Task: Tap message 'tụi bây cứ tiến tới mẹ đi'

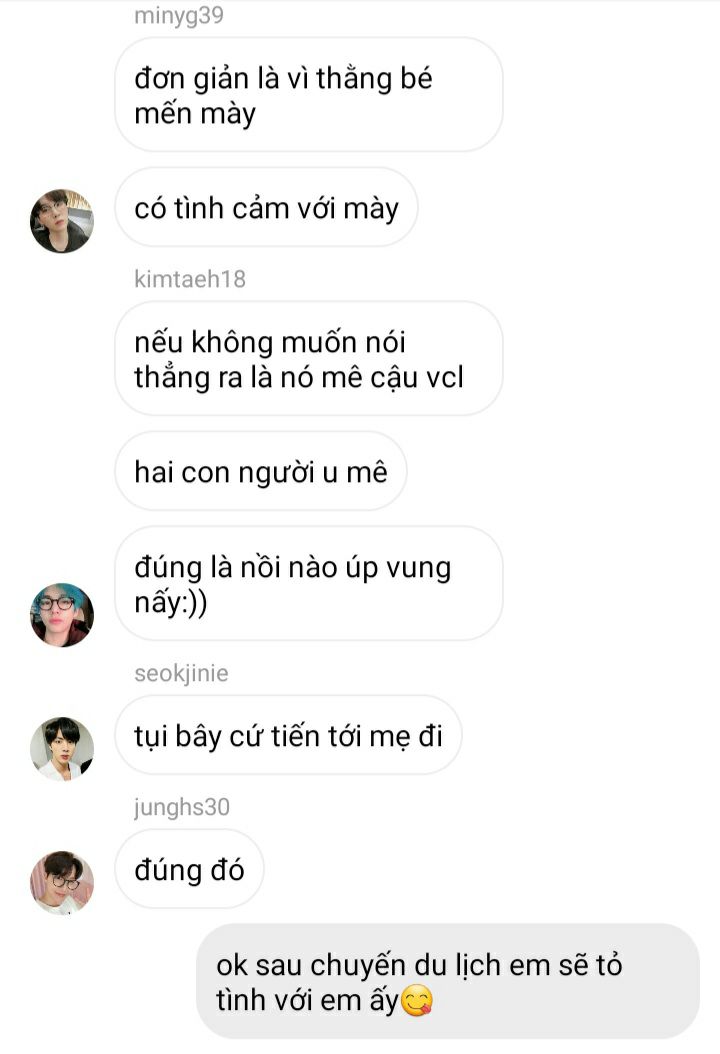Action: [288, 736]
